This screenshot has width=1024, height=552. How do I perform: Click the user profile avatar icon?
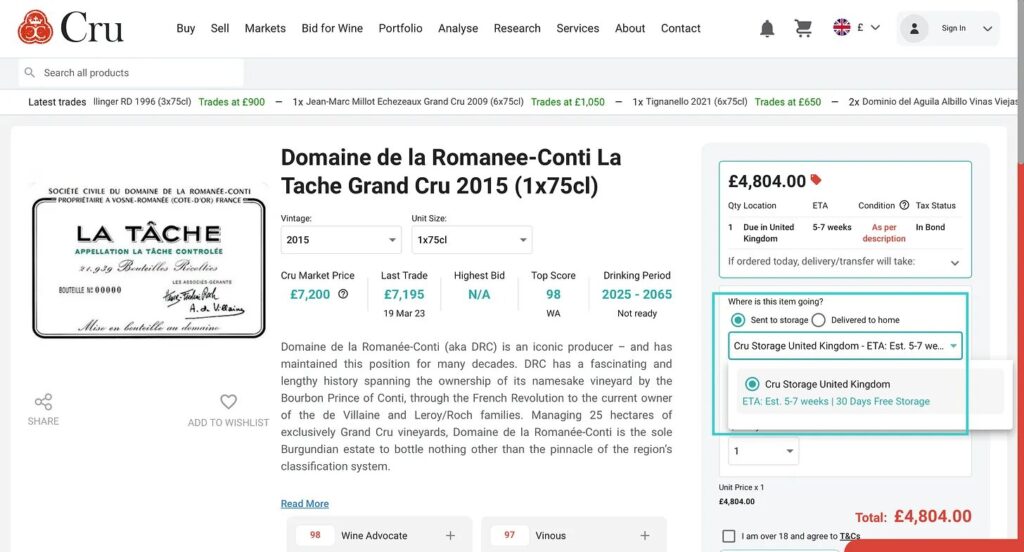click(914, 28)
